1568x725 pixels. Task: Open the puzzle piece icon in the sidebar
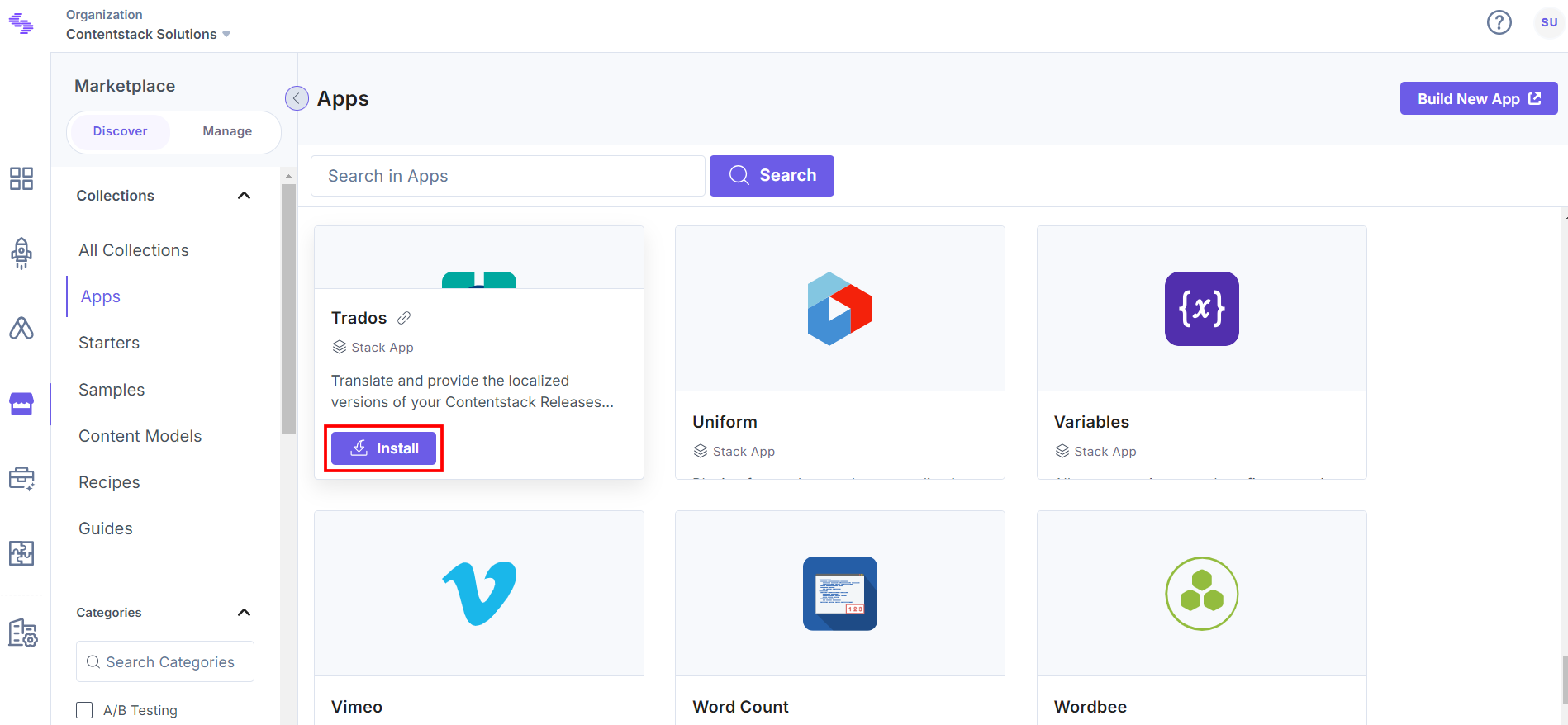pos(21,553)
